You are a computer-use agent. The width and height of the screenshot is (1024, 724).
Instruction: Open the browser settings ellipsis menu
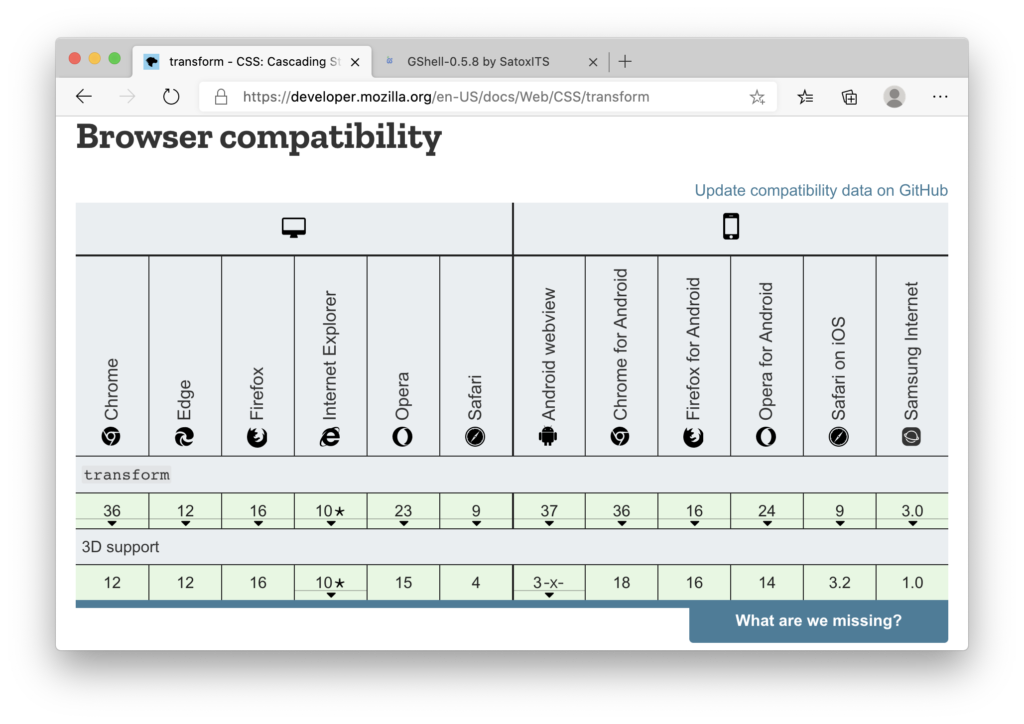(940, 97)
